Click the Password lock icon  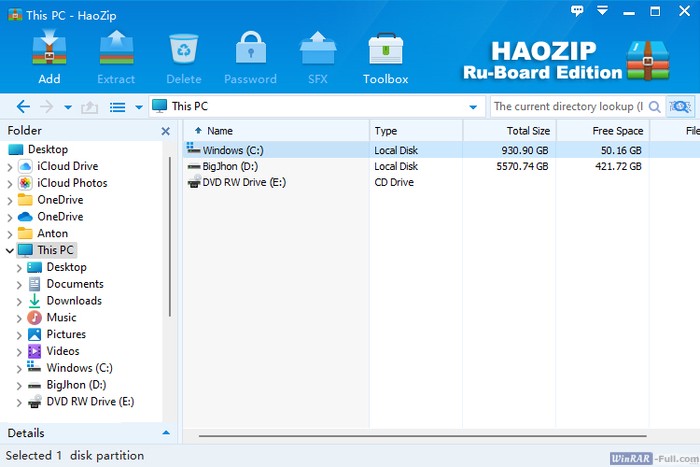click(250, 57)
